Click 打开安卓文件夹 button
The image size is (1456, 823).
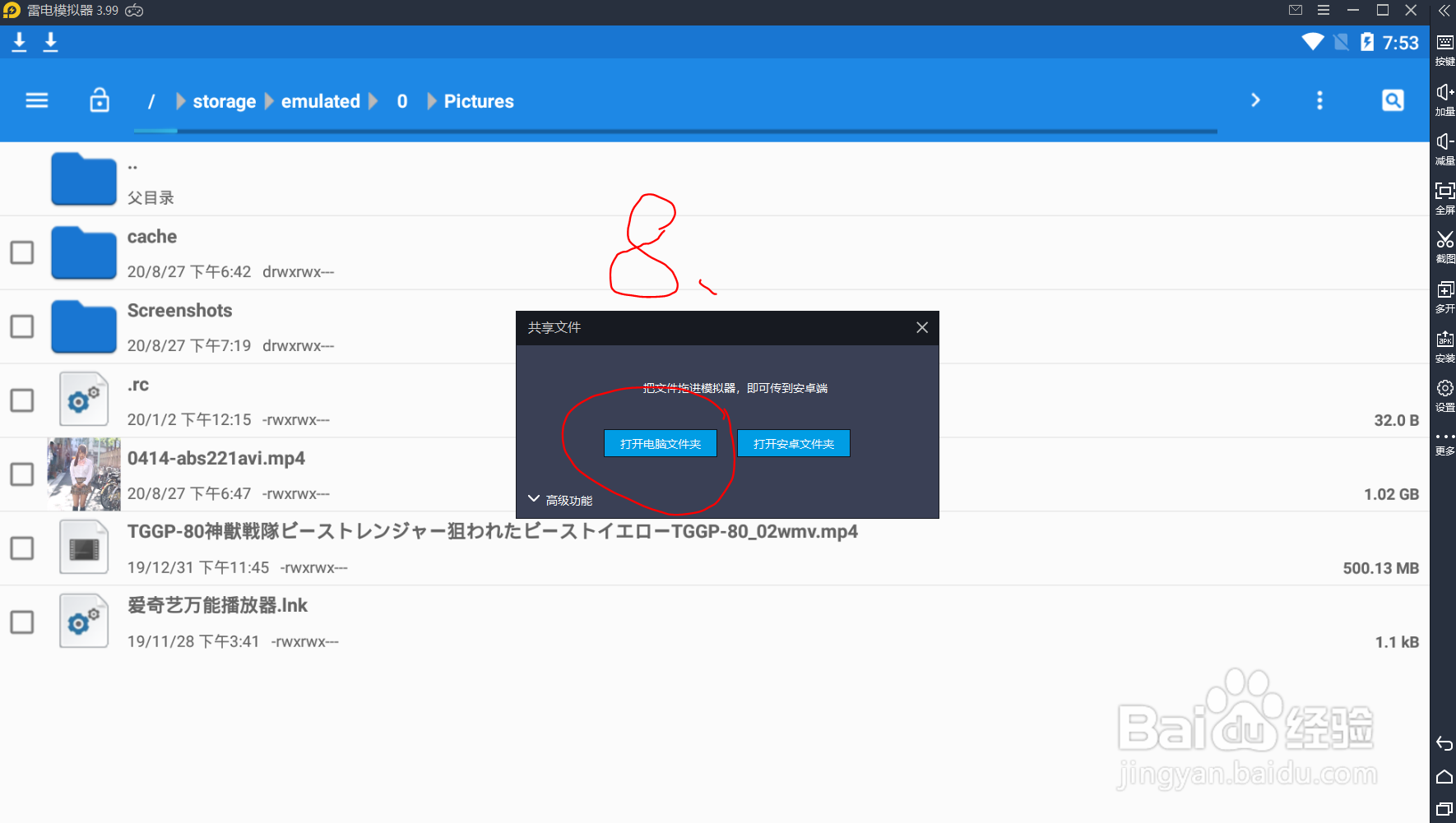794,443
